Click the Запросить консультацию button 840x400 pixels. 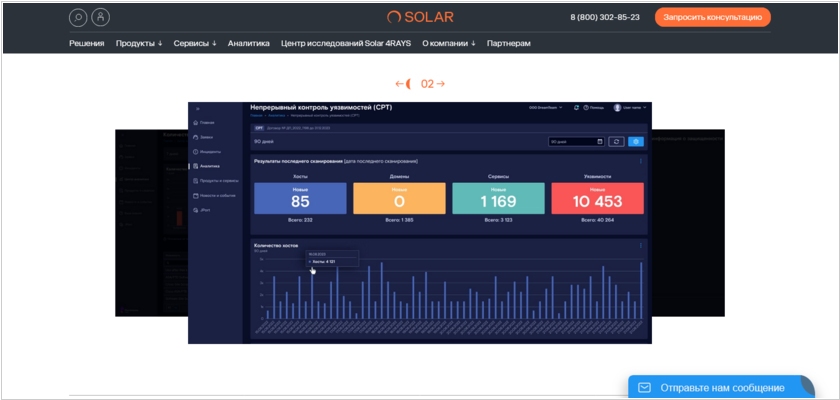[x=712, y=17]
